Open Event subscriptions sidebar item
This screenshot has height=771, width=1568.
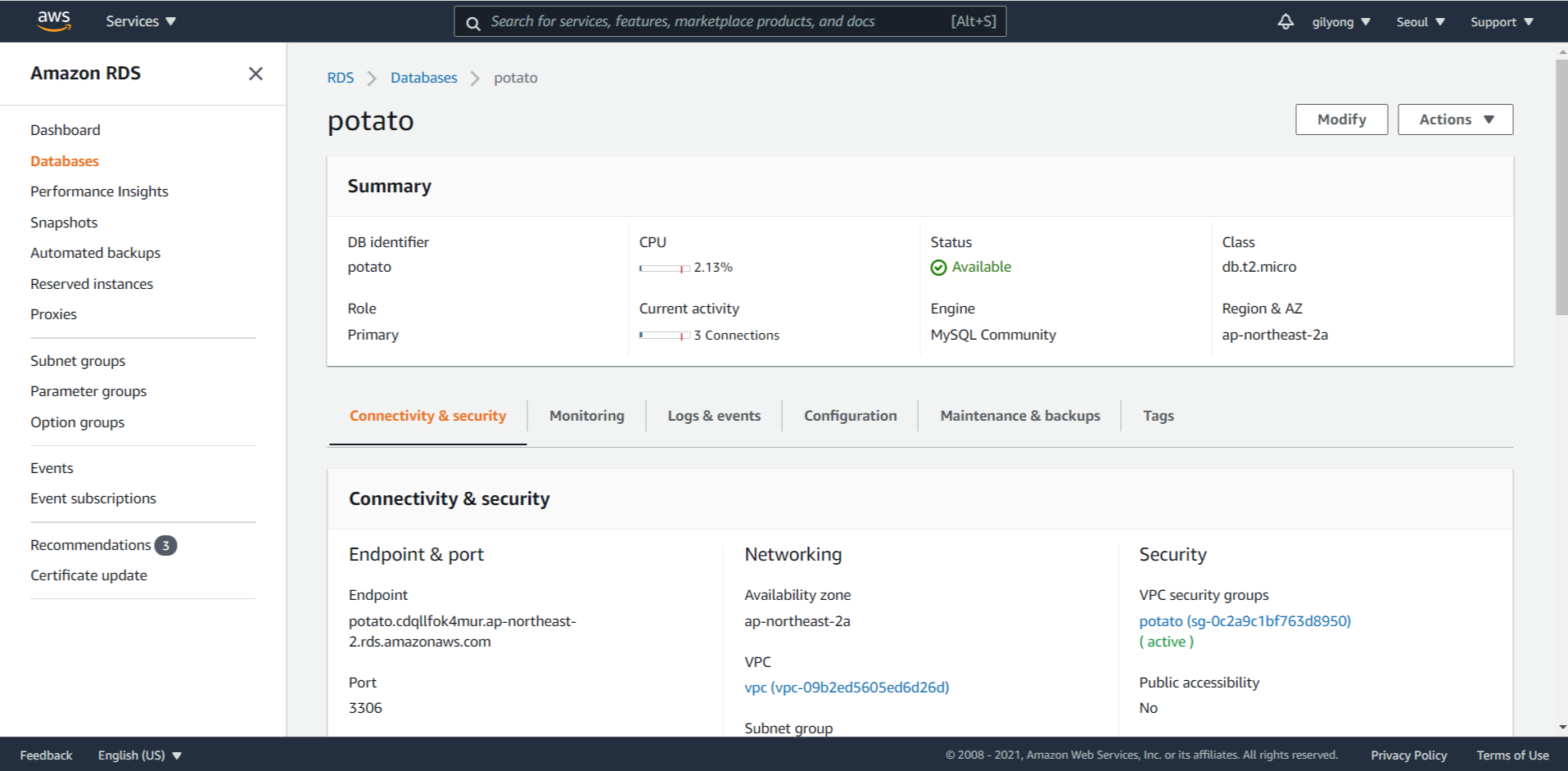[x=93, y=498]
